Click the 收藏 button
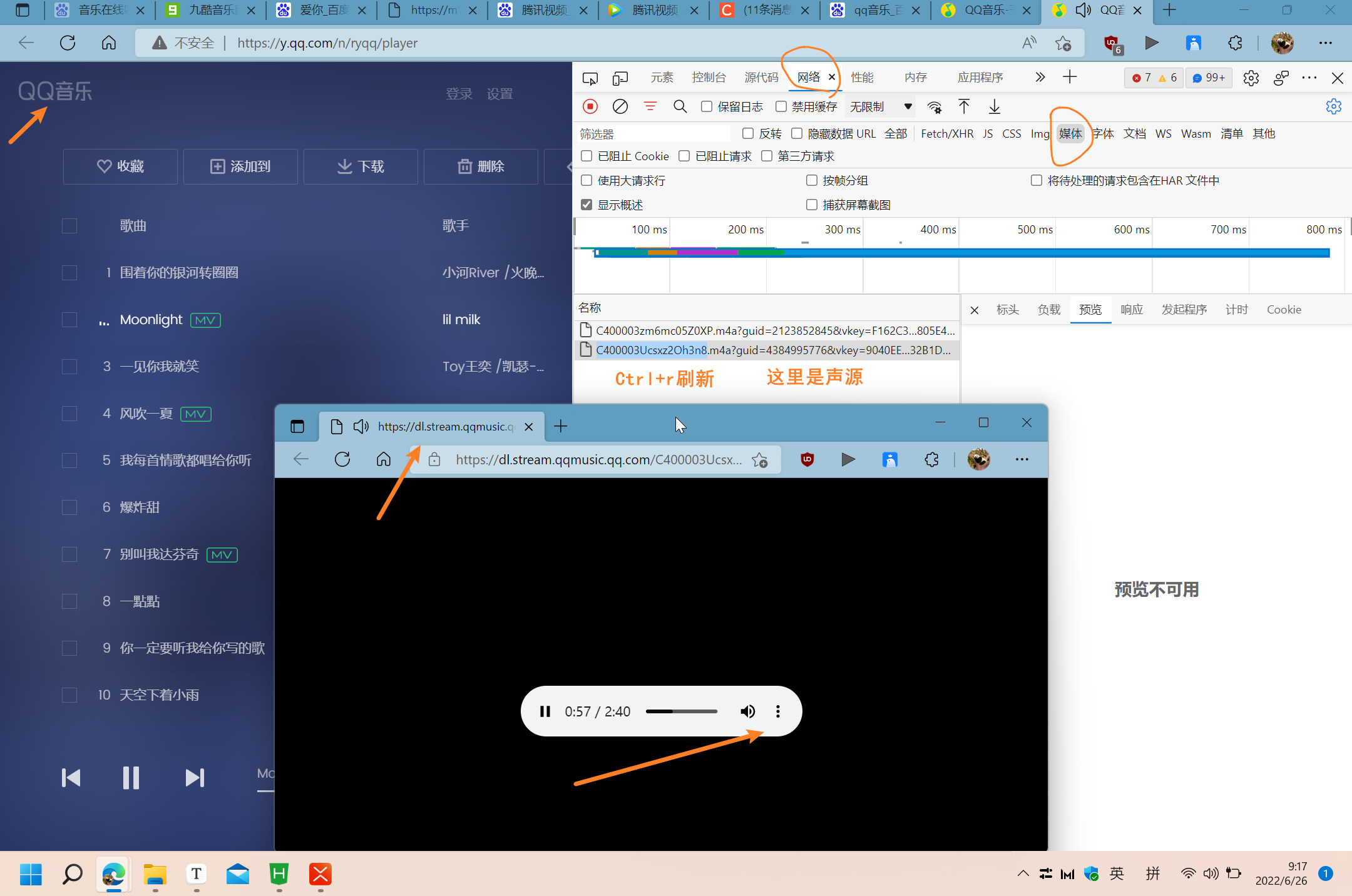Viewport: 1352px width, 896px height. (120, 166)
